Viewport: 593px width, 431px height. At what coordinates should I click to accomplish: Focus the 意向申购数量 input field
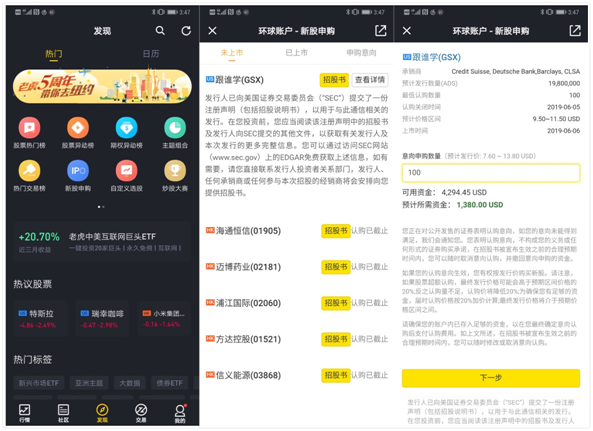click(491, 173)
